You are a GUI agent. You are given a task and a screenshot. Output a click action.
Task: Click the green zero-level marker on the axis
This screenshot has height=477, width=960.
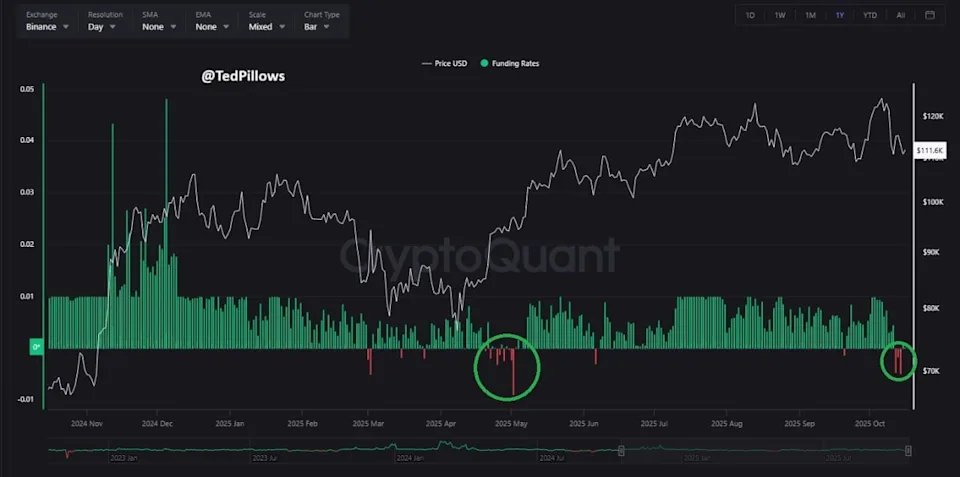(37, 348)
